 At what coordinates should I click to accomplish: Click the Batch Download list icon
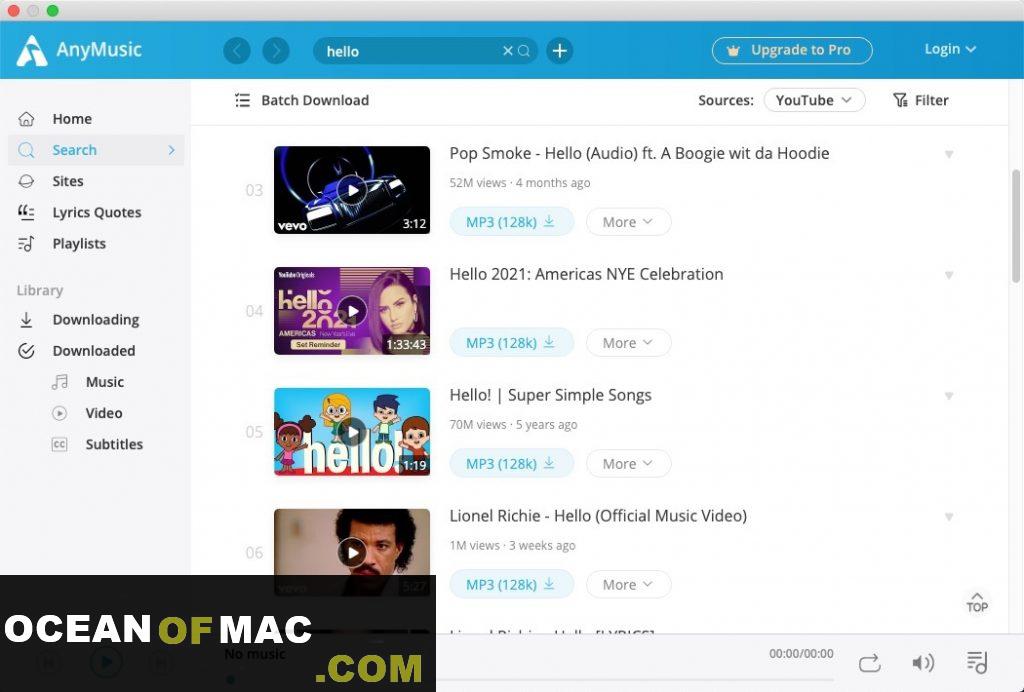242,100
